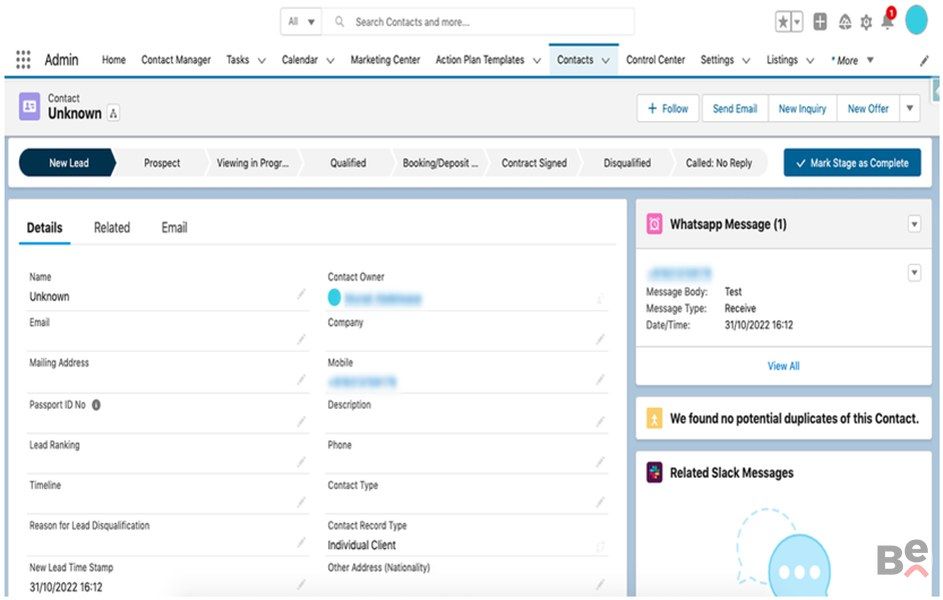Select the Prospect stage in path
The width and height of the screenshot is (943, 600).
click(x=162, y=163)
